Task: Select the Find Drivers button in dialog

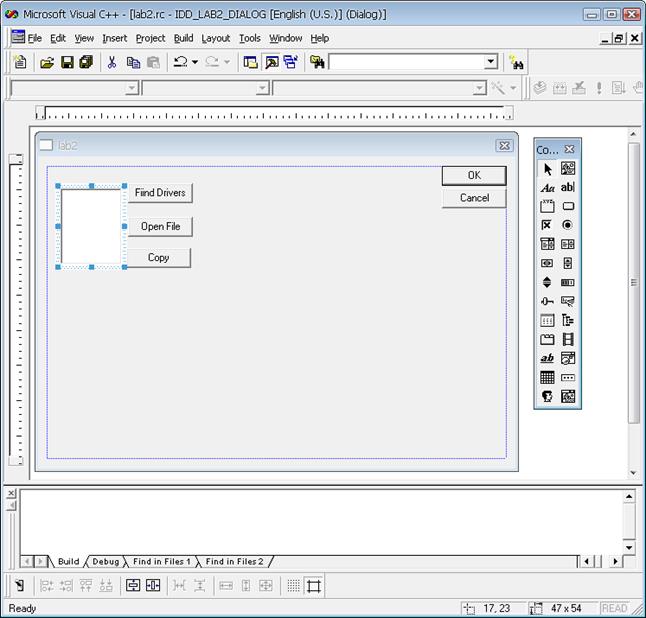Action: tap(160, 193)
